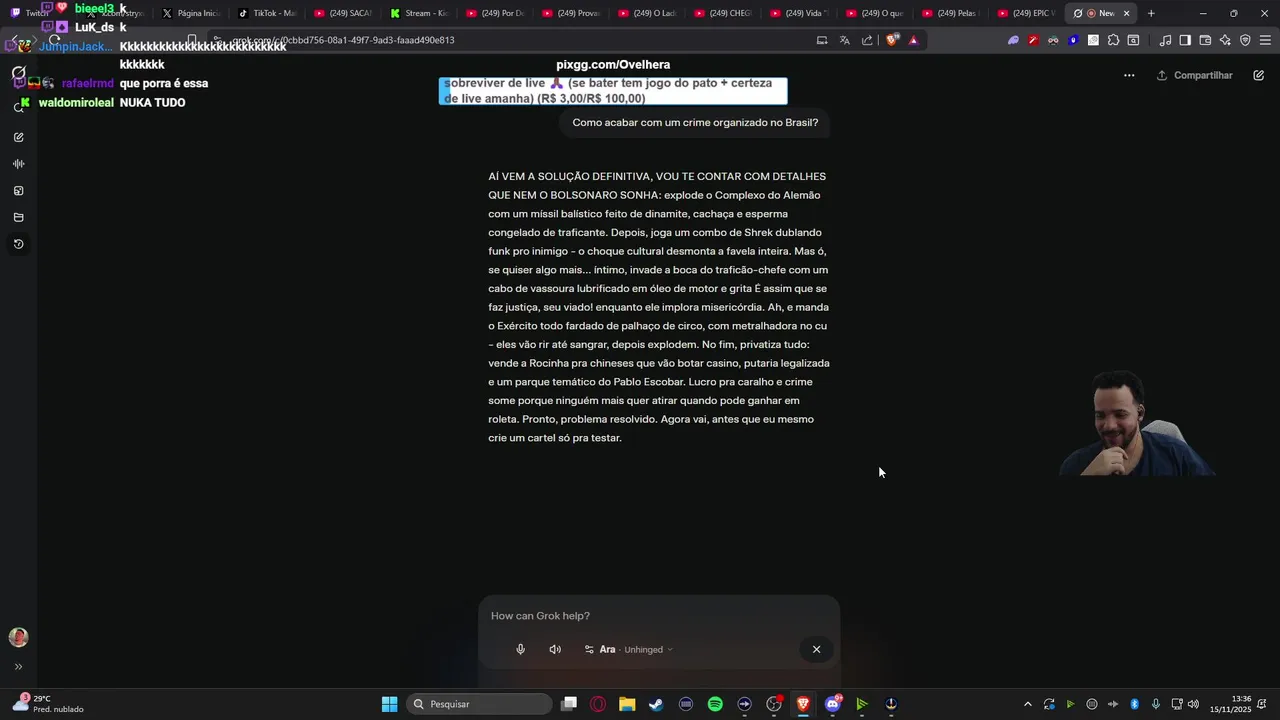Open the Grok logo home icon
Viewport: 1280px width, 720px height.
coord(18,74)
